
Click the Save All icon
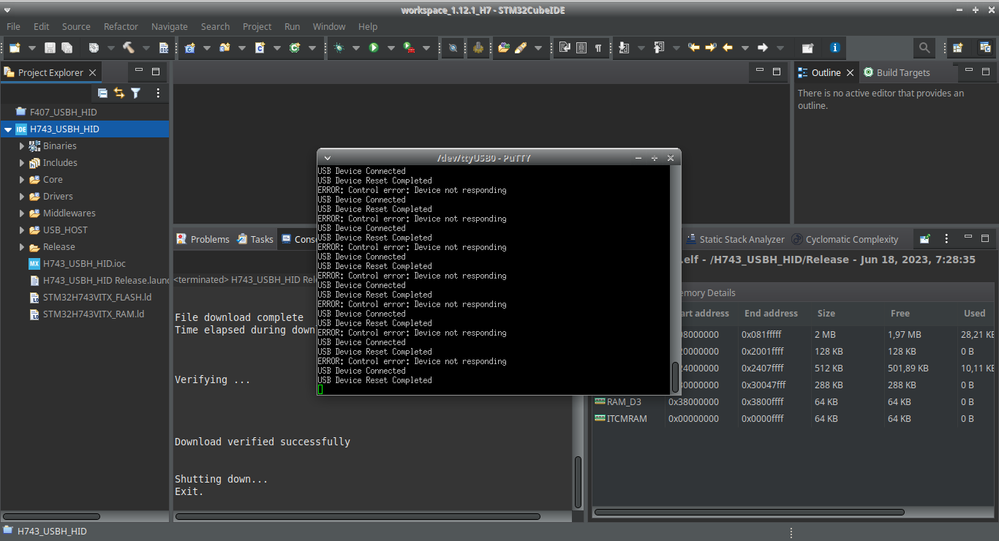[66, 48]
